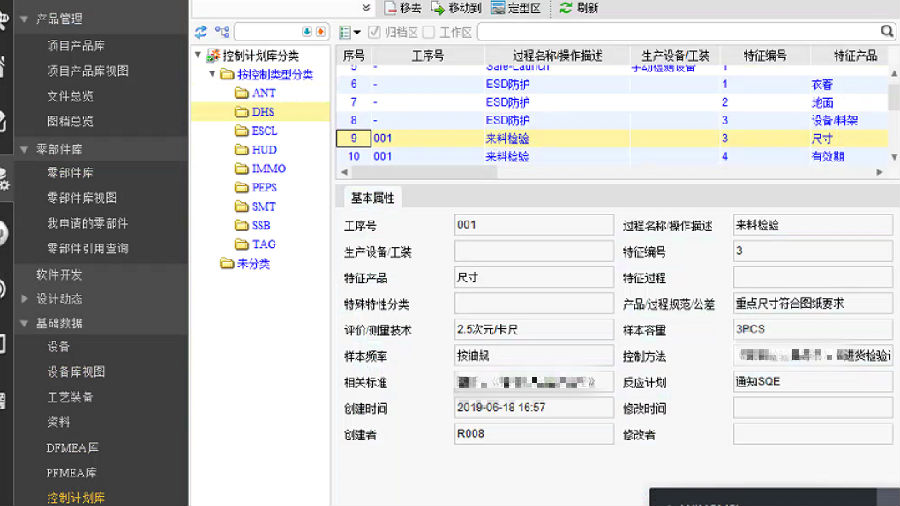Open the SMT folder in tree
The image size is (900, 506).
(263, 206)
